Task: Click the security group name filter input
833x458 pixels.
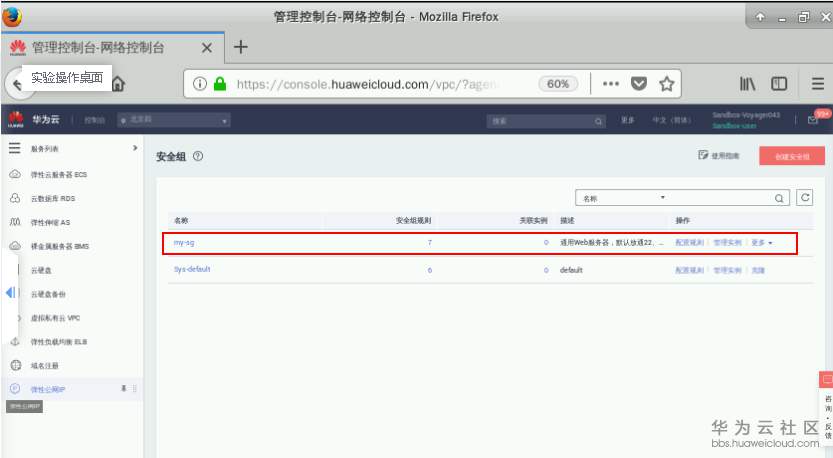Action: (720, 198)
